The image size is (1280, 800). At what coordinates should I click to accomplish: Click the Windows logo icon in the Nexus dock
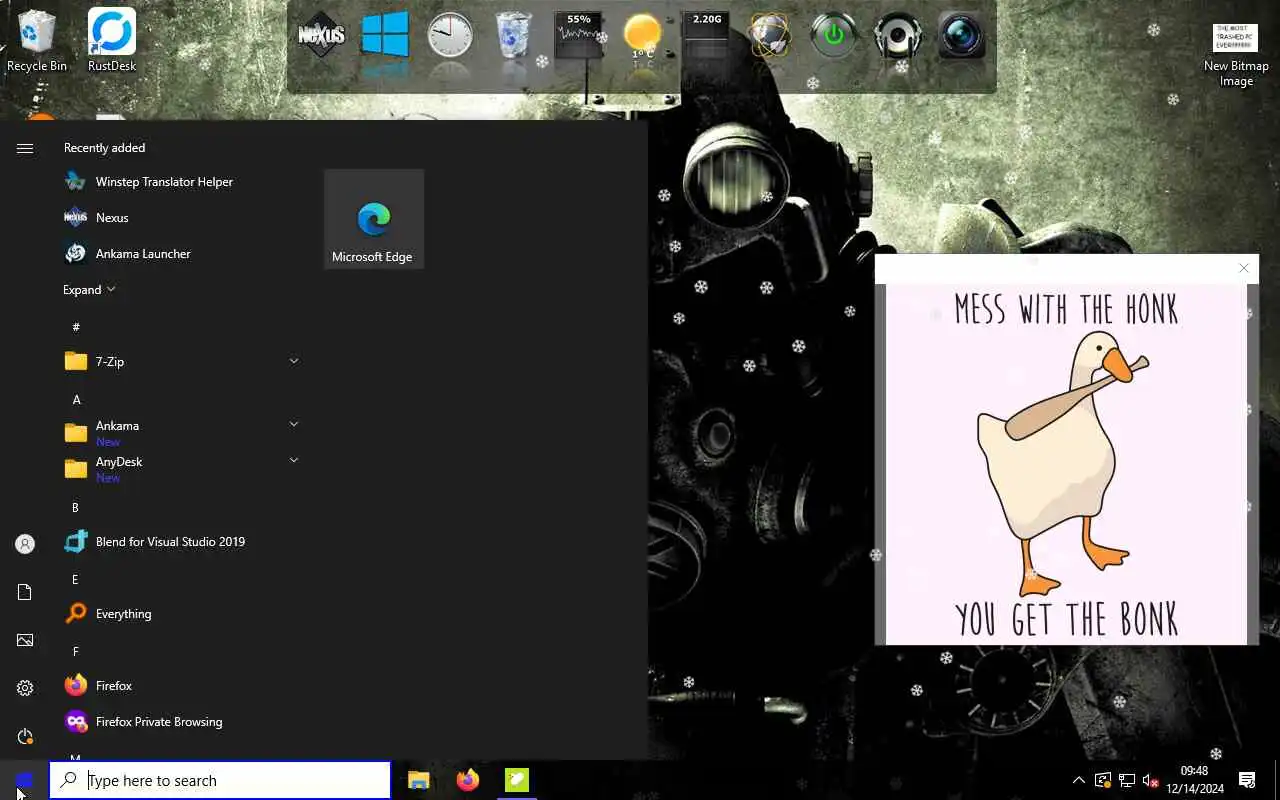(x=385, y=37)
